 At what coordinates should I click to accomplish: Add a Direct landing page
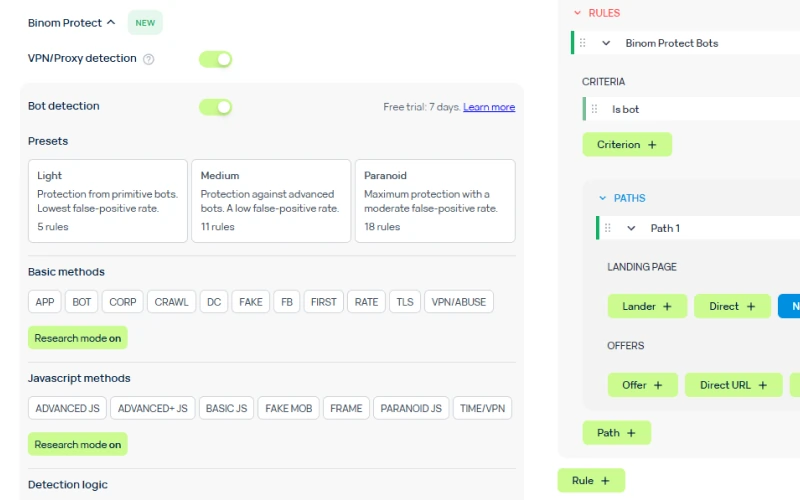coord(732,307)
